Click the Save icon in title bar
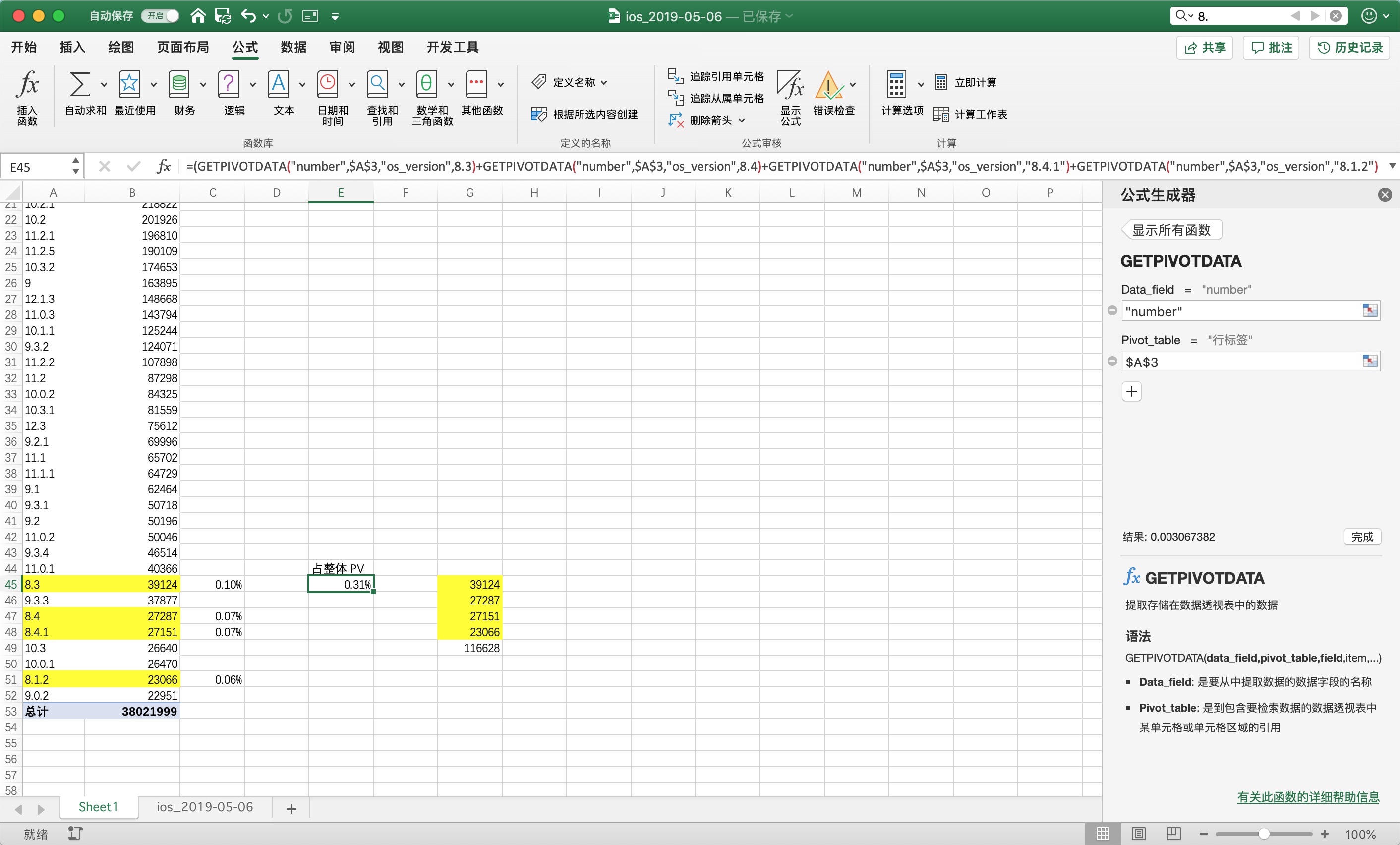Screen dimensions: 1400x845 click(223, 16)
